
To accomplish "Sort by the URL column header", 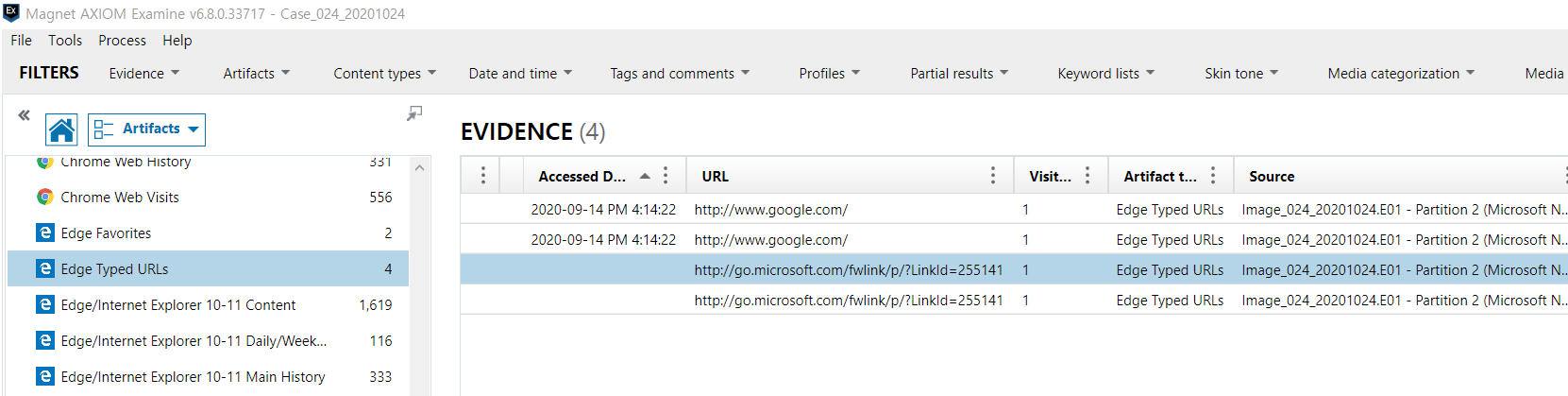I will 715,176.
